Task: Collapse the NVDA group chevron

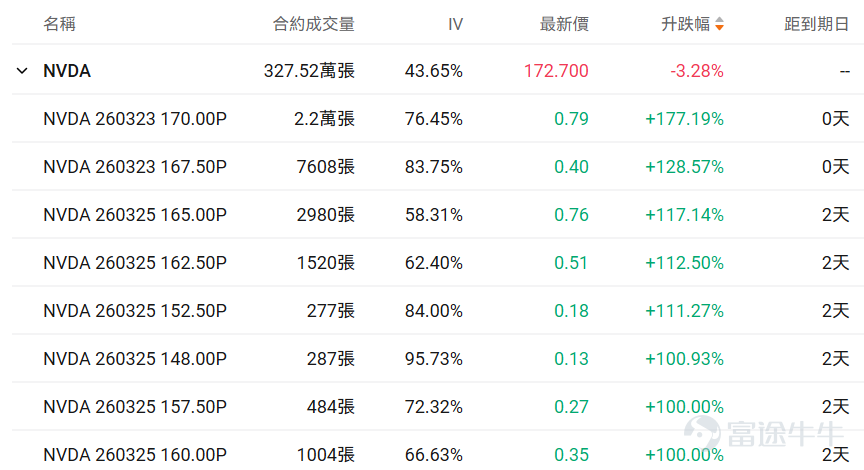Action: pyautogui.click(x=22, y=71)
